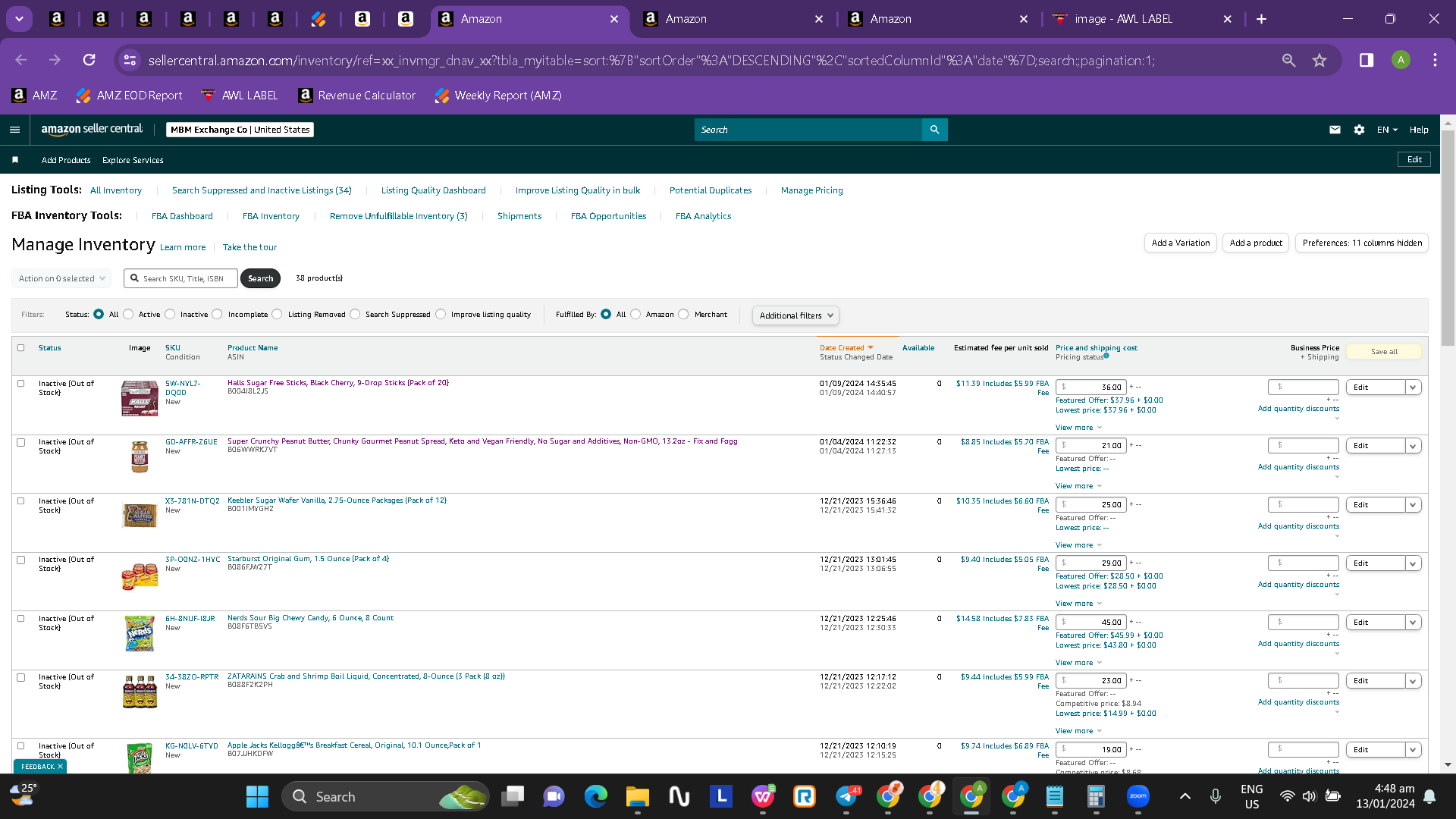Open the Seller Central hamburger menu
1456x819 pixels.
(x=14, y=130)
